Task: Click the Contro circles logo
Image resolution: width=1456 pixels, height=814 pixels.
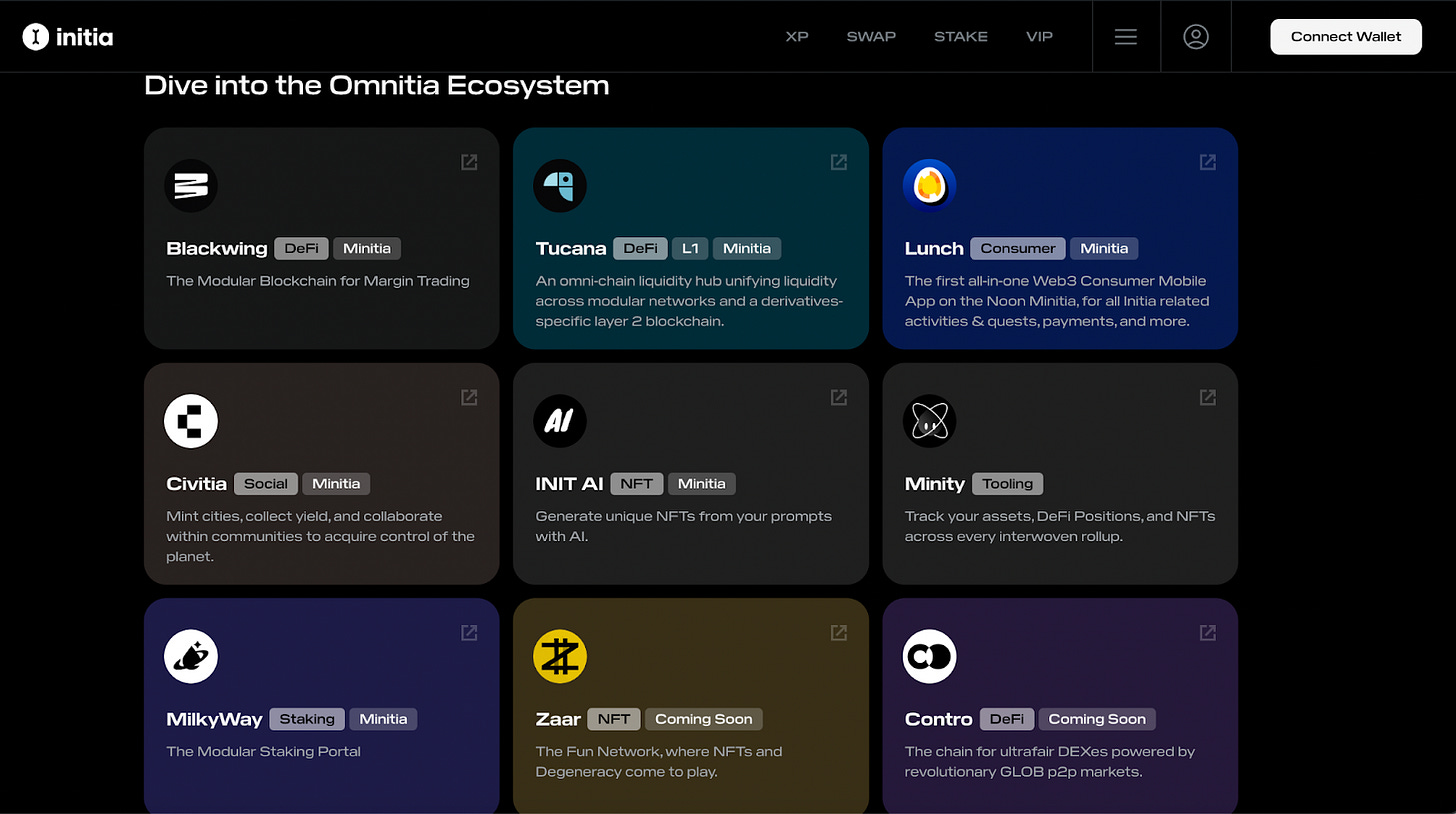Action: 930,657
